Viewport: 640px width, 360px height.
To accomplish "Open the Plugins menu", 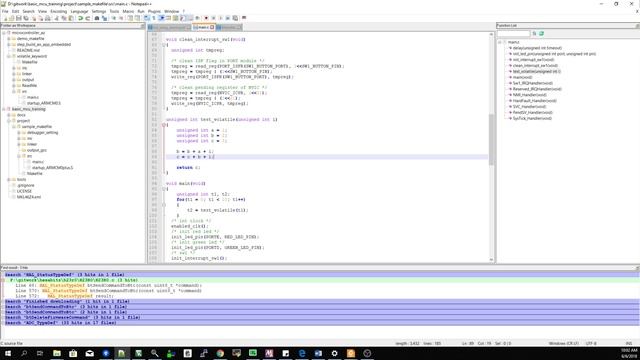I will point(154,11).
